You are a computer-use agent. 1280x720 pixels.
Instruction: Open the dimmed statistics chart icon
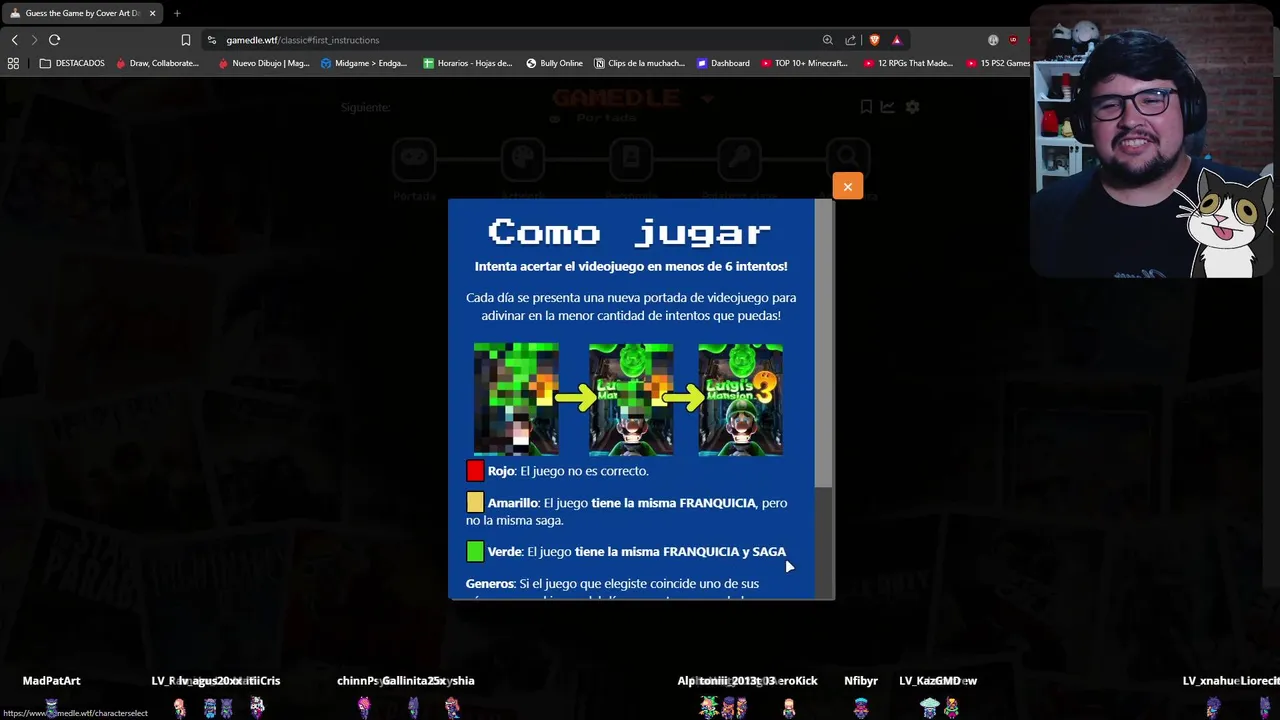888,107
